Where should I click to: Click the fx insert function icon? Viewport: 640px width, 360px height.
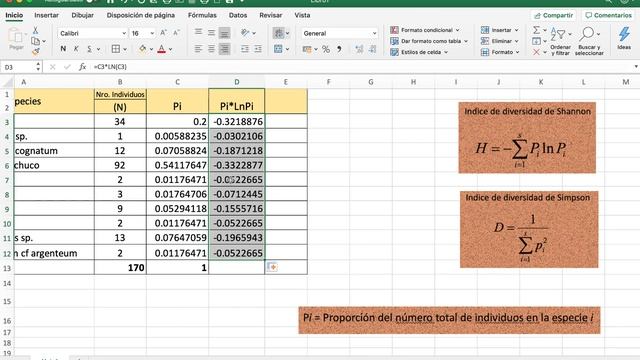tap(82, 67)
